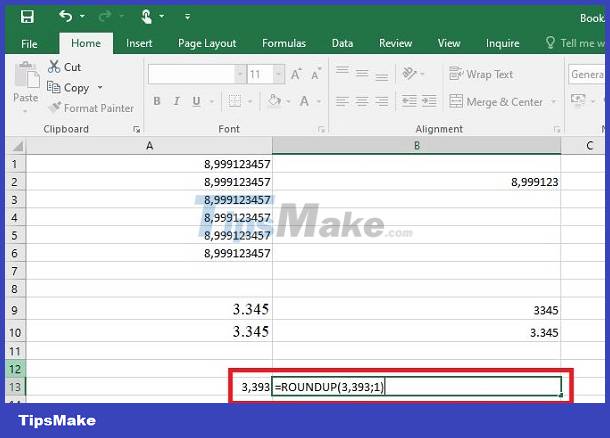This screenshot has width=610, height=438.
Task: Click Merge & Center
Action: pos(496,102)
